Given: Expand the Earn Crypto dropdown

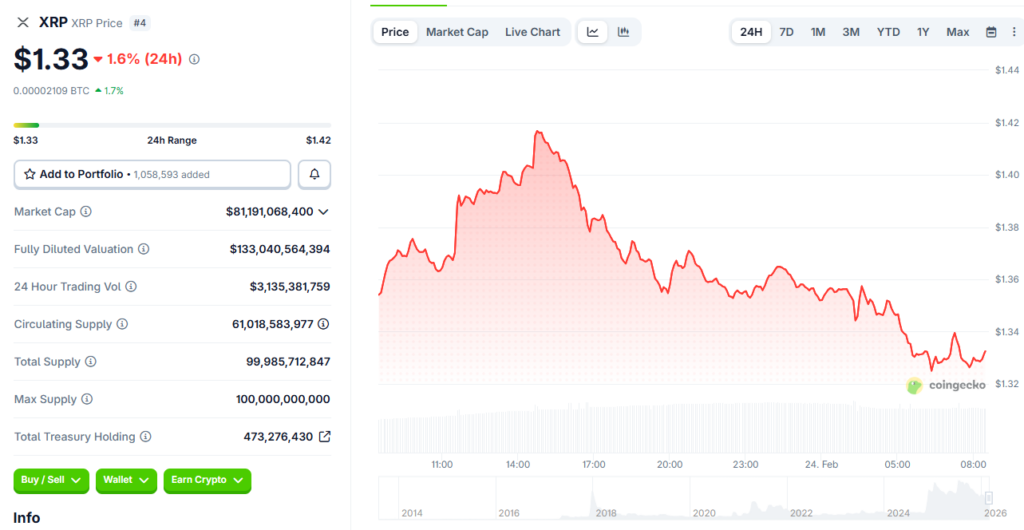Looking at the screenshot, I should pos(207,480).
